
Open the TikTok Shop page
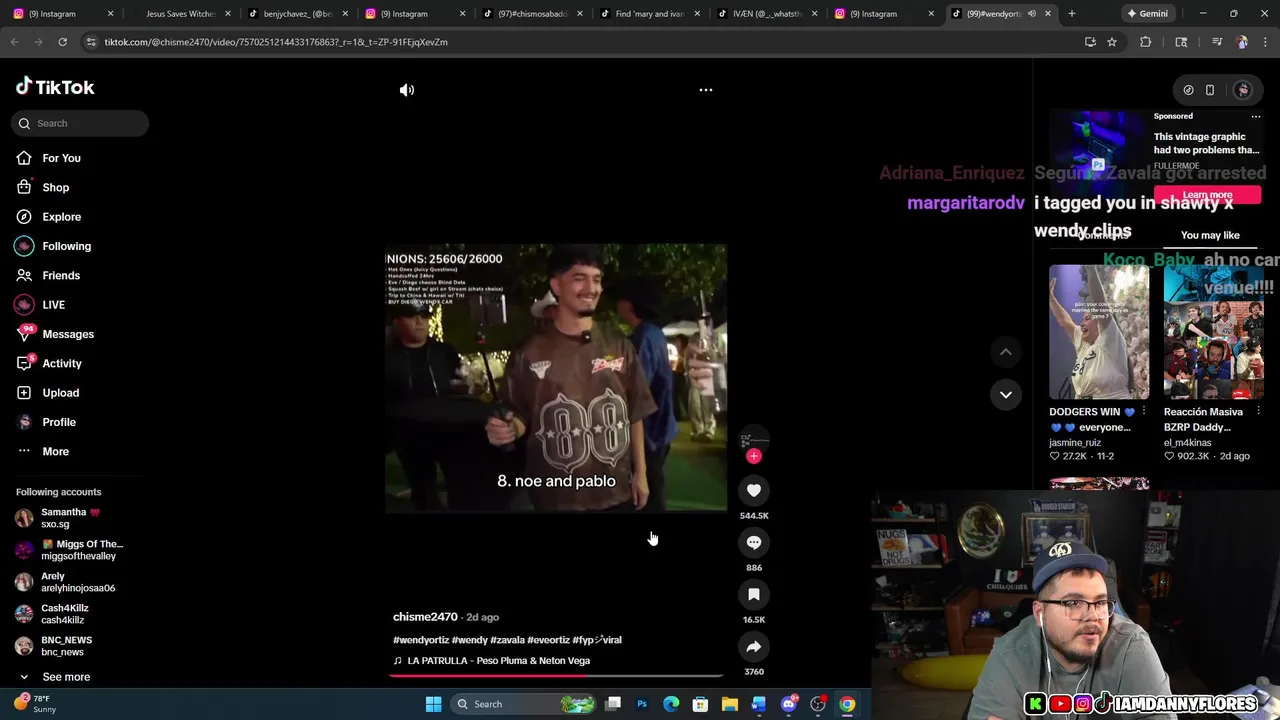[55, 187]
